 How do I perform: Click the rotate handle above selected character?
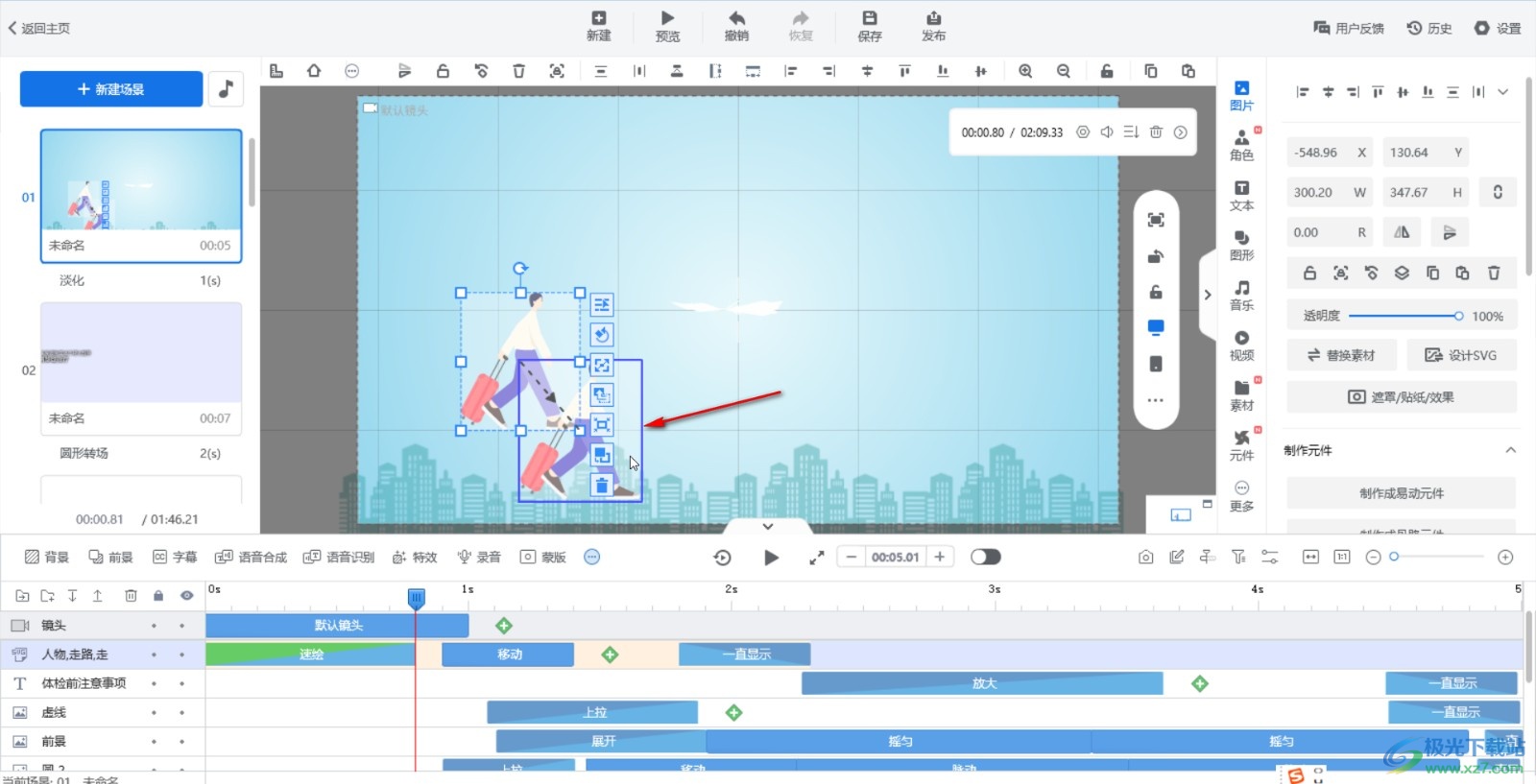pyautogui.click(x=520, y=269)
